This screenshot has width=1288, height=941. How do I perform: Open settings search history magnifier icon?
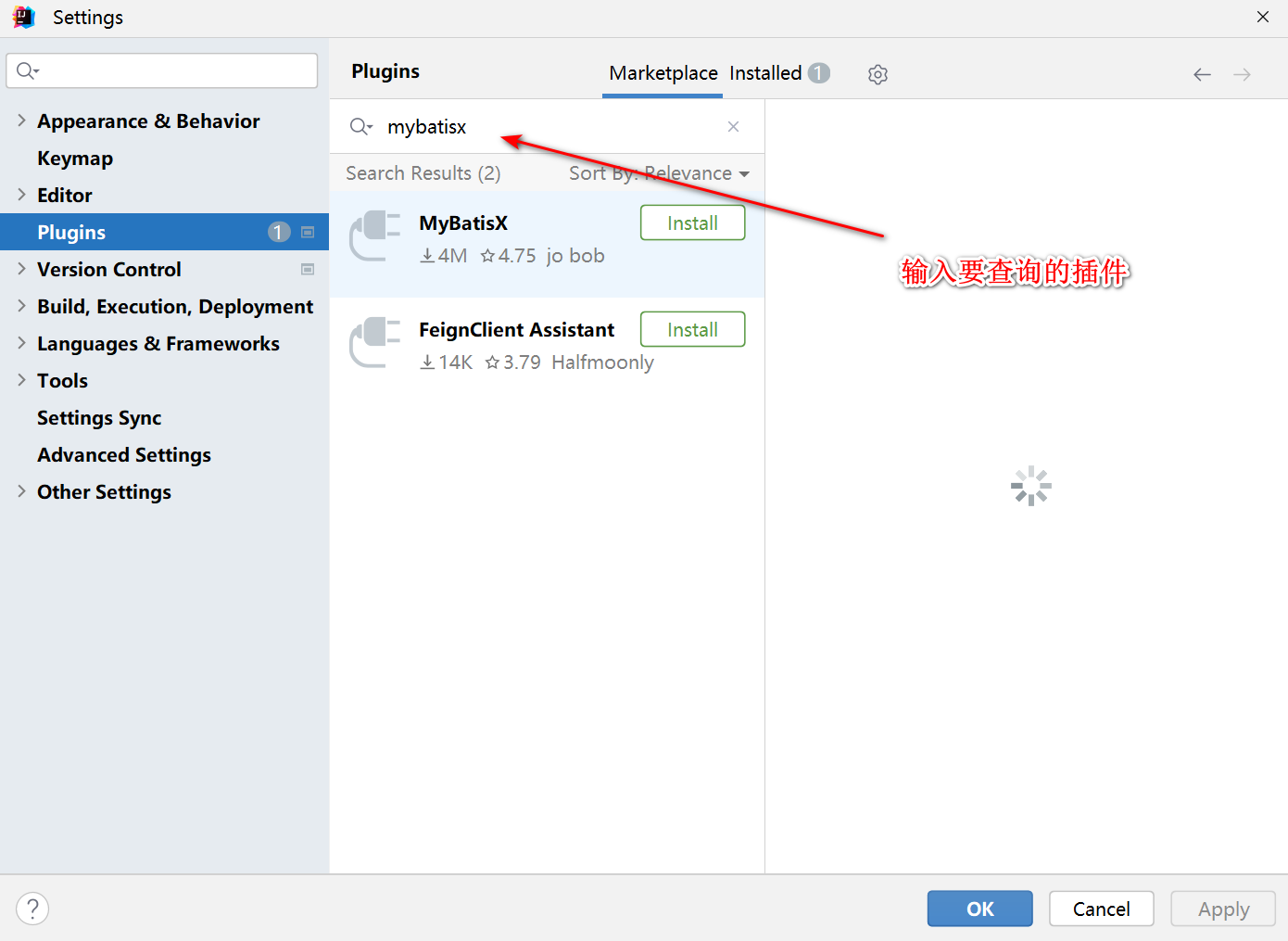click(28, 70)
